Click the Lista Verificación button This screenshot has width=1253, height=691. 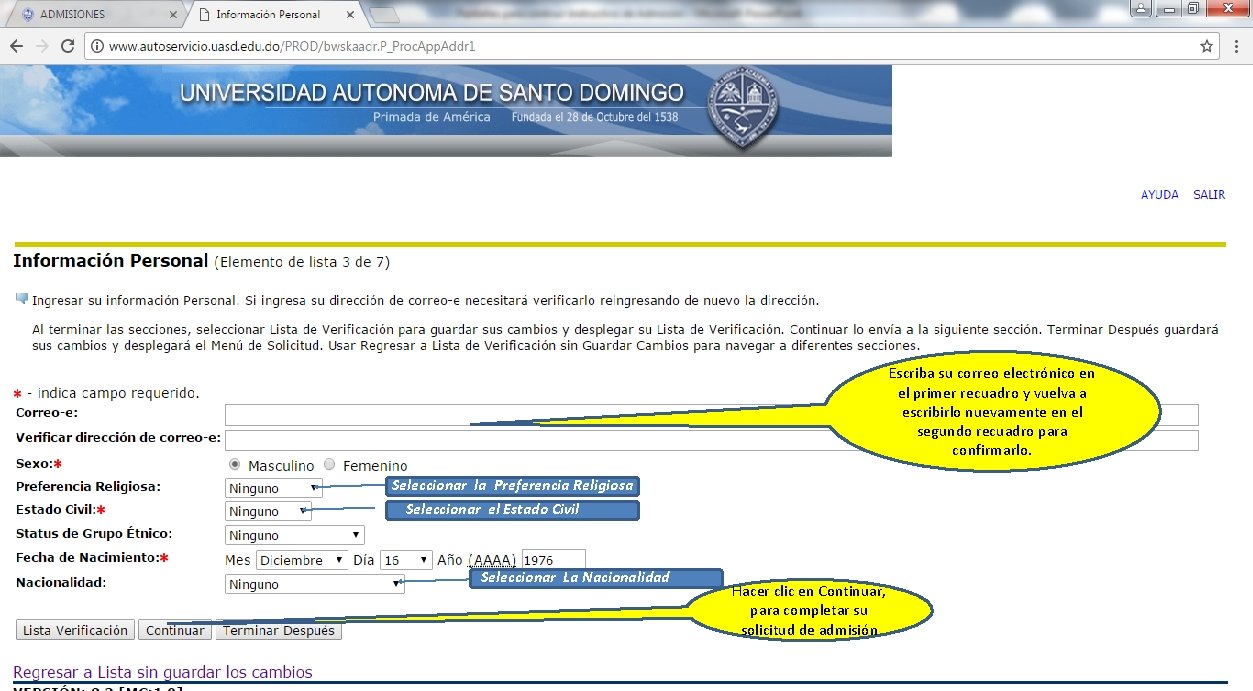coord(76,630)
